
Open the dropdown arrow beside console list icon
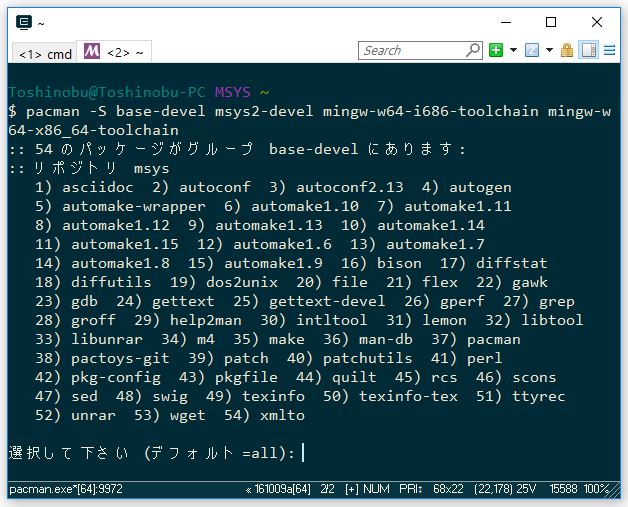tap(550, 50)
